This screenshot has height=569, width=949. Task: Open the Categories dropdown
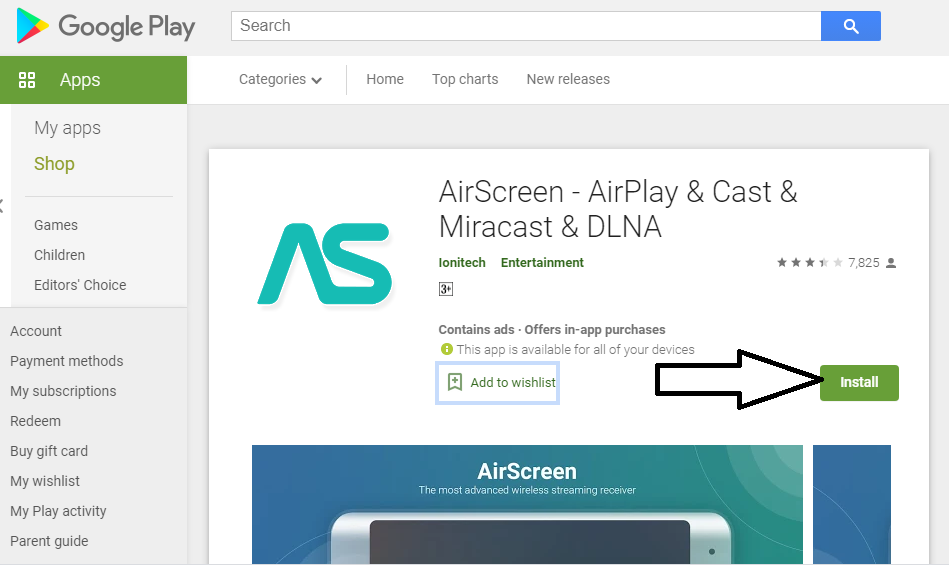click(x=280, y=79)
